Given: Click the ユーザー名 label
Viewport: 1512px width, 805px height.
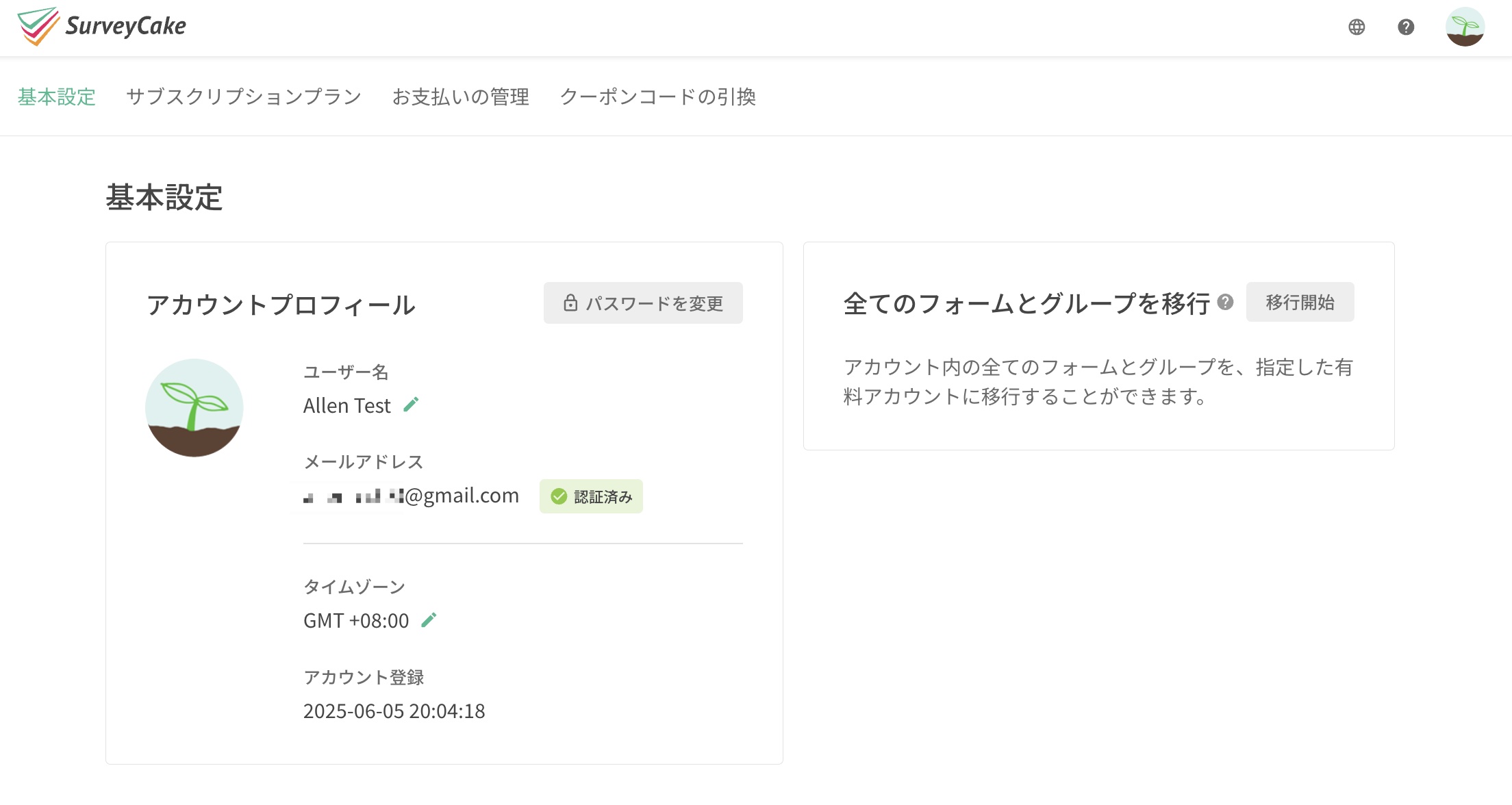Looking at the screenshot, I should click(346, 372).
